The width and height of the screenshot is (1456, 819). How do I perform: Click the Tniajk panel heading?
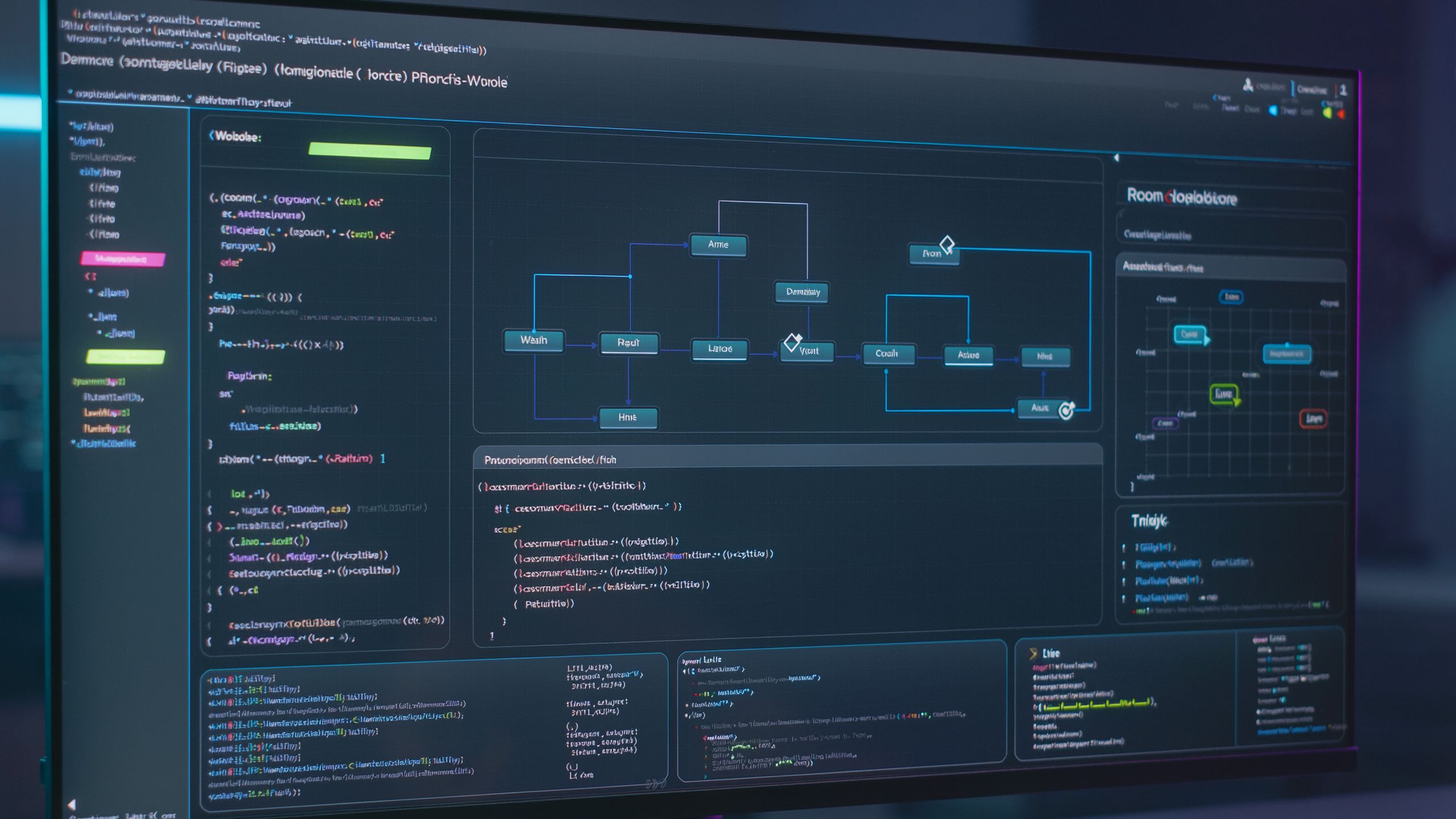1149,521
